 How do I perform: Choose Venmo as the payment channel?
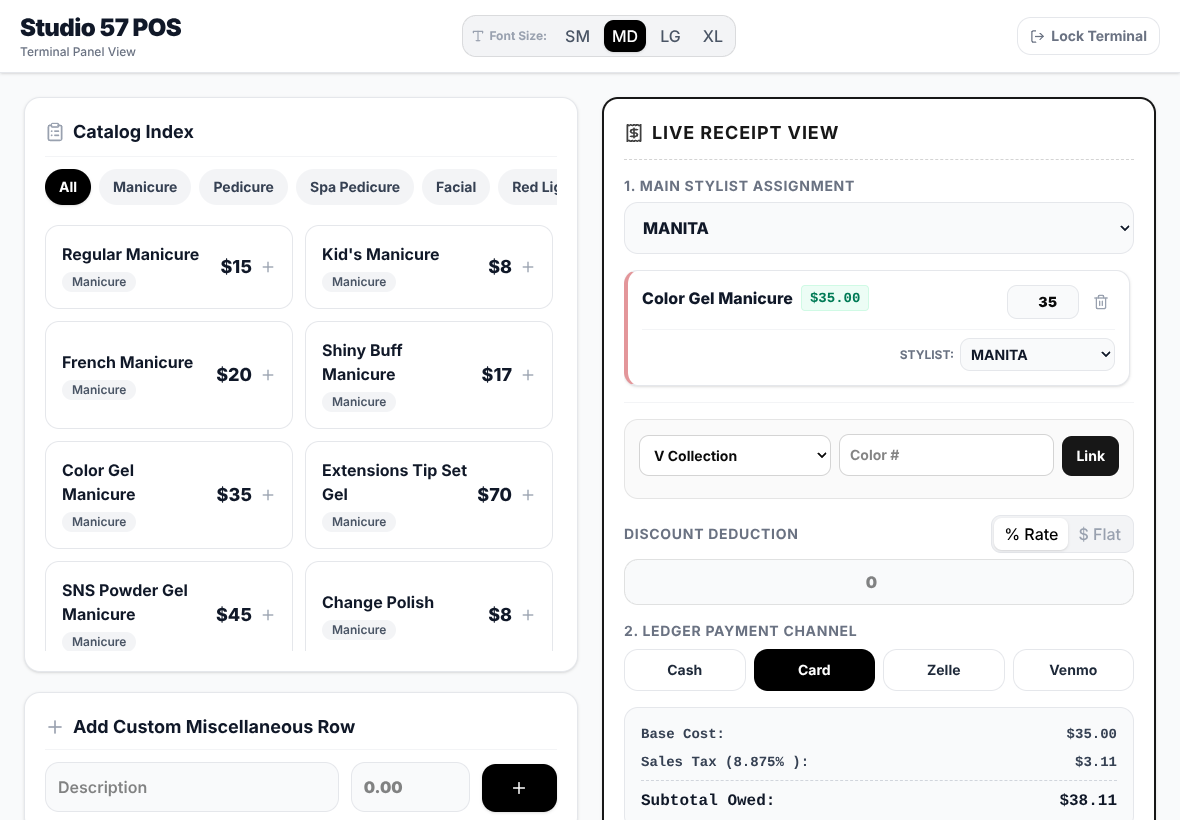click(1073, 670)
